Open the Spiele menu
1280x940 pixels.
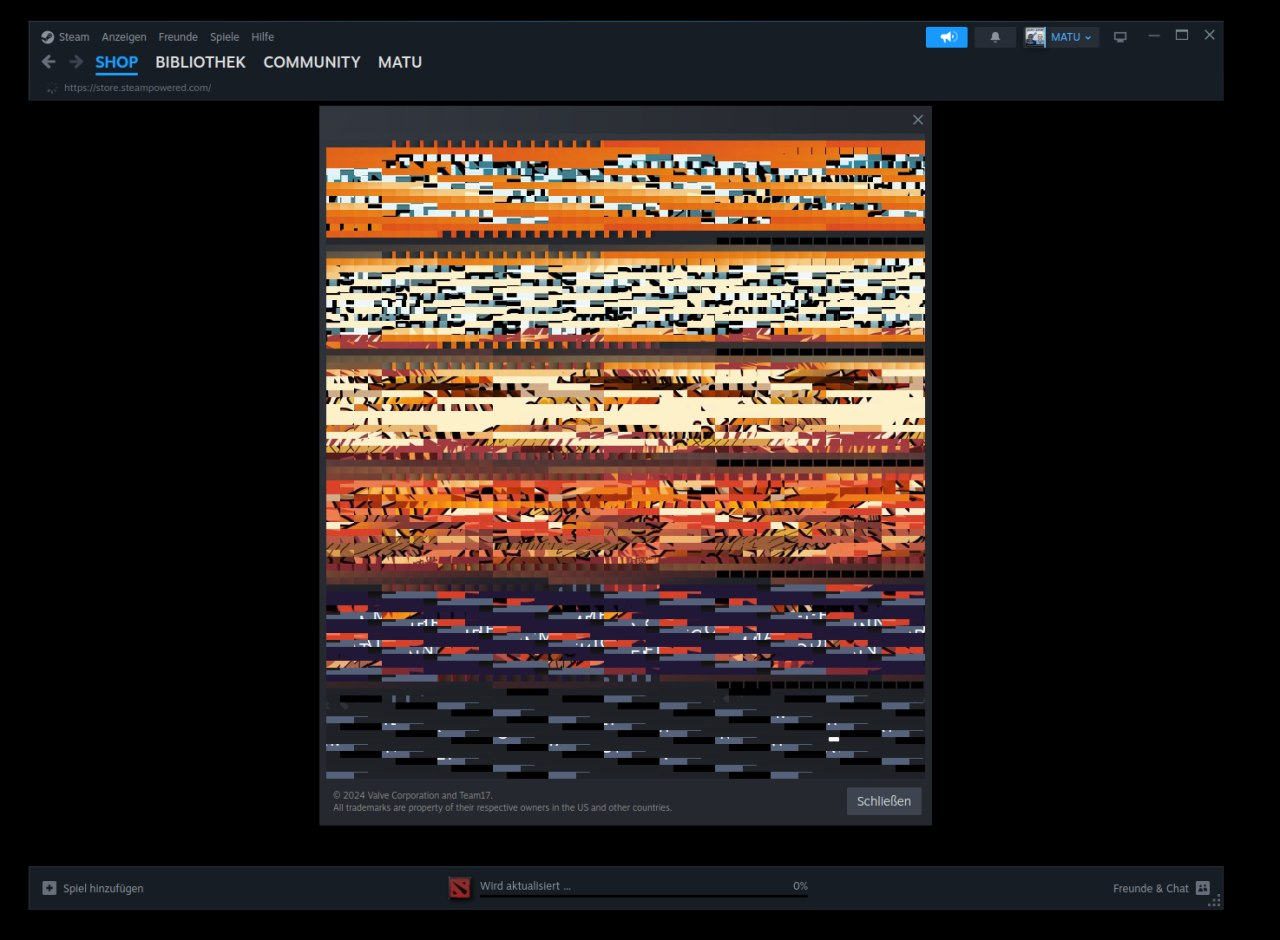[224, 37]
